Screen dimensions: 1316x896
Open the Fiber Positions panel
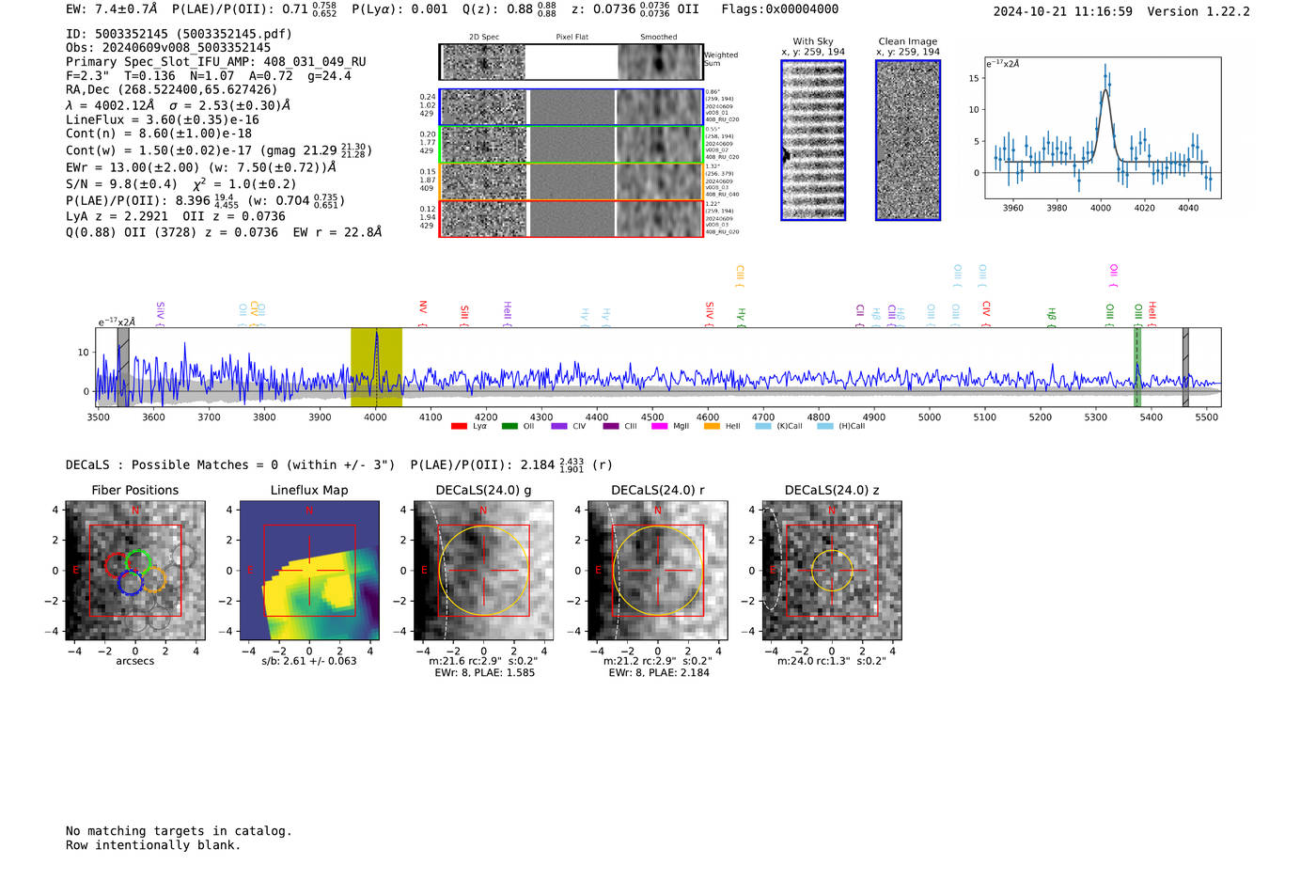point(135,570)
